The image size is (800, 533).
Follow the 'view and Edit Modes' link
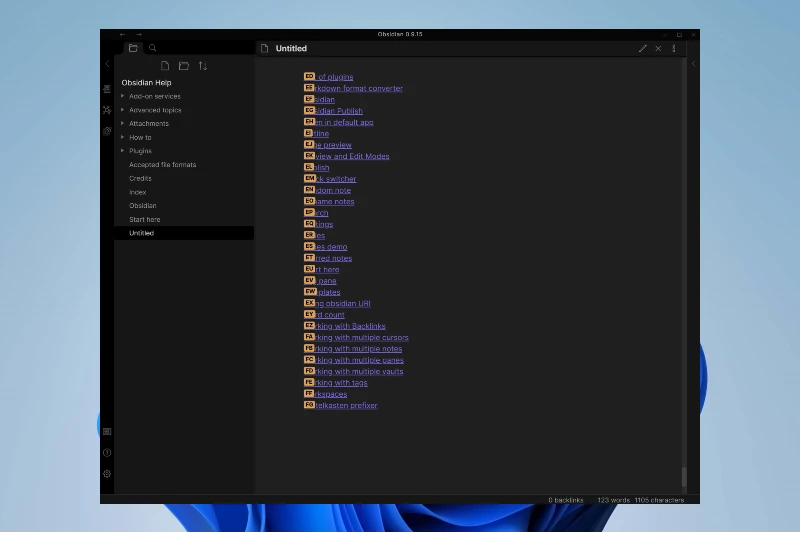(x=353, y=156)
